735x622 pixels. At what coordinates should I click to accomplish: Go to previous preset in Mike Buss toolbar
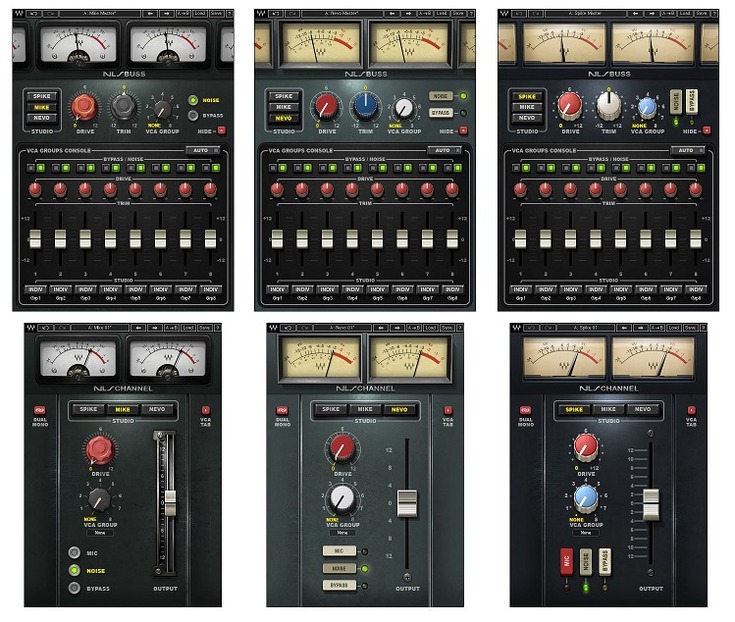click(150, 14)
